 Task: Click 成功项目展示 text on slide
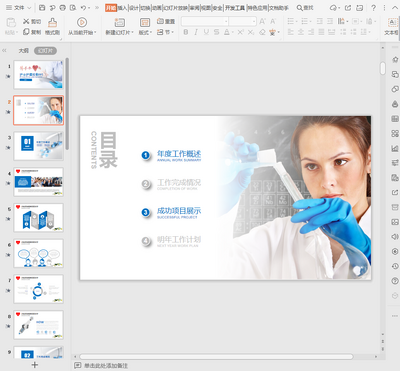(x=179, y=211)
